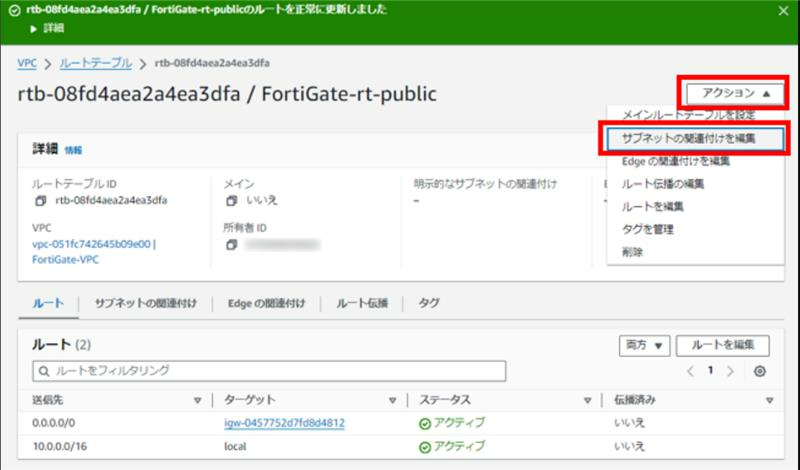Open igw-0457752d7fd8d4812 target link
The height and width of the screenshot is (470, 800).
coord(284,423)
